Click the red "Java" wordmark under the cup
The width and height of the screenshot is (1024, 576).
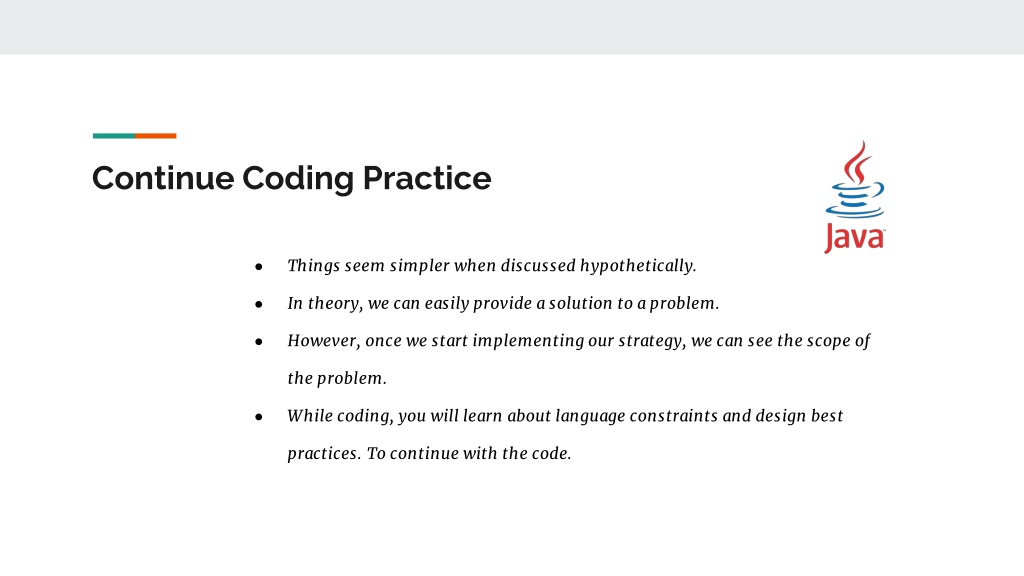pos(855,238)
